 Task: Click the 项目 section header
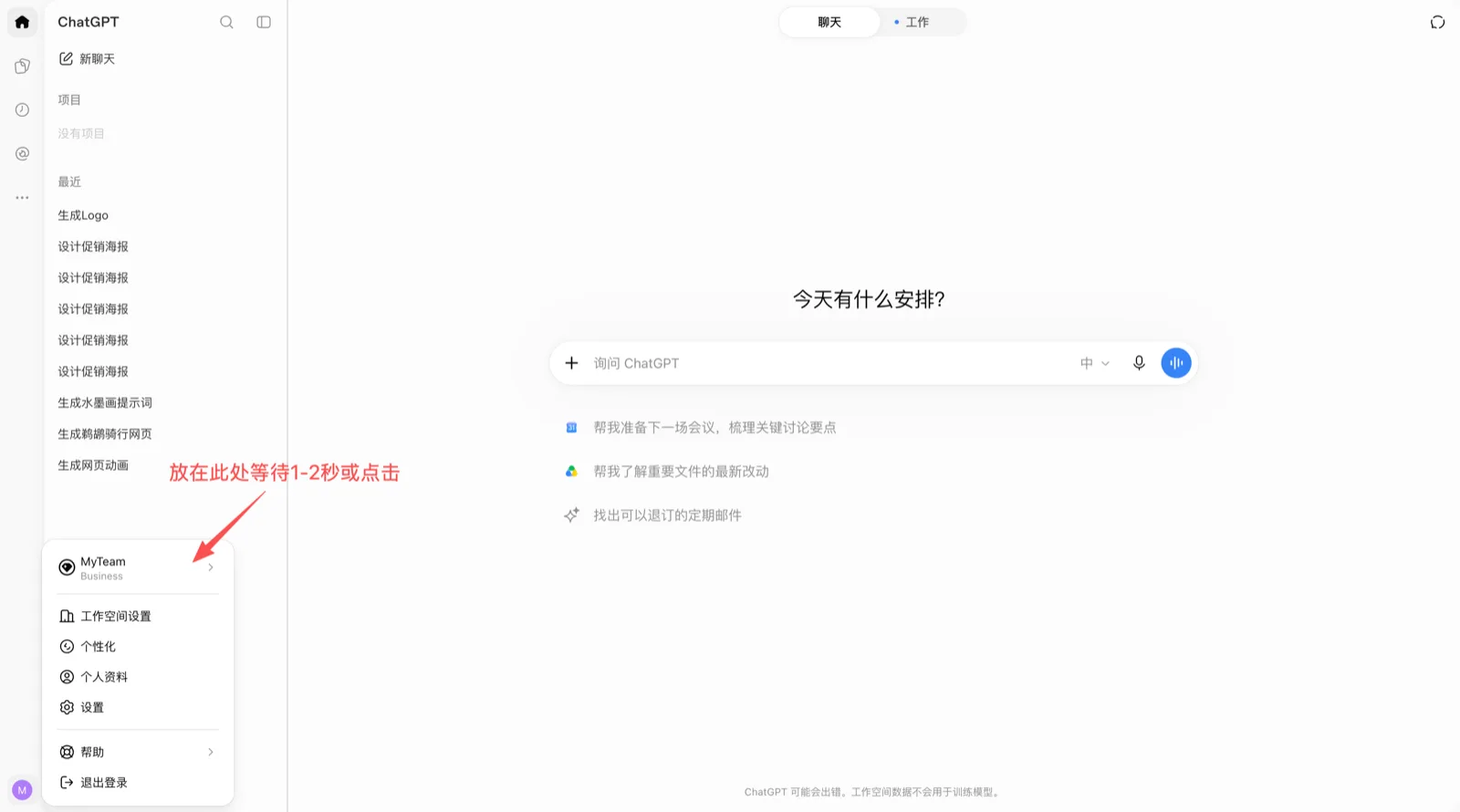[x=69, y=99]
